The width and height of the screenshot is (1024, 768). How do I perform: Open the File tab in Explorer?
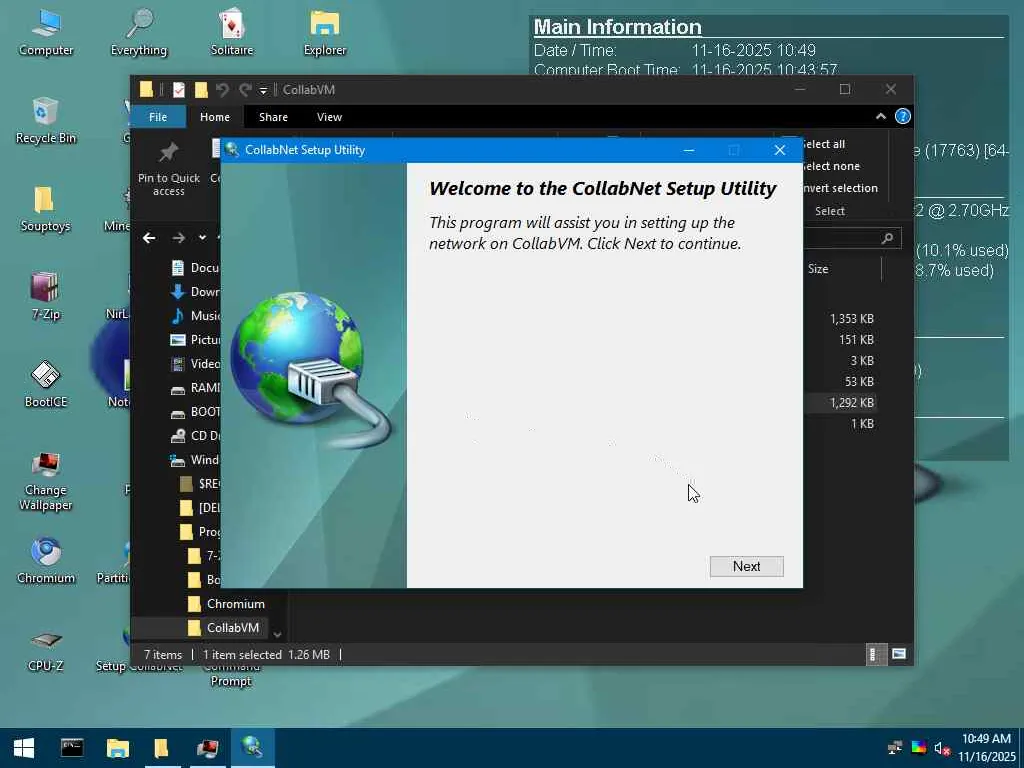click(x=158, y=117)
